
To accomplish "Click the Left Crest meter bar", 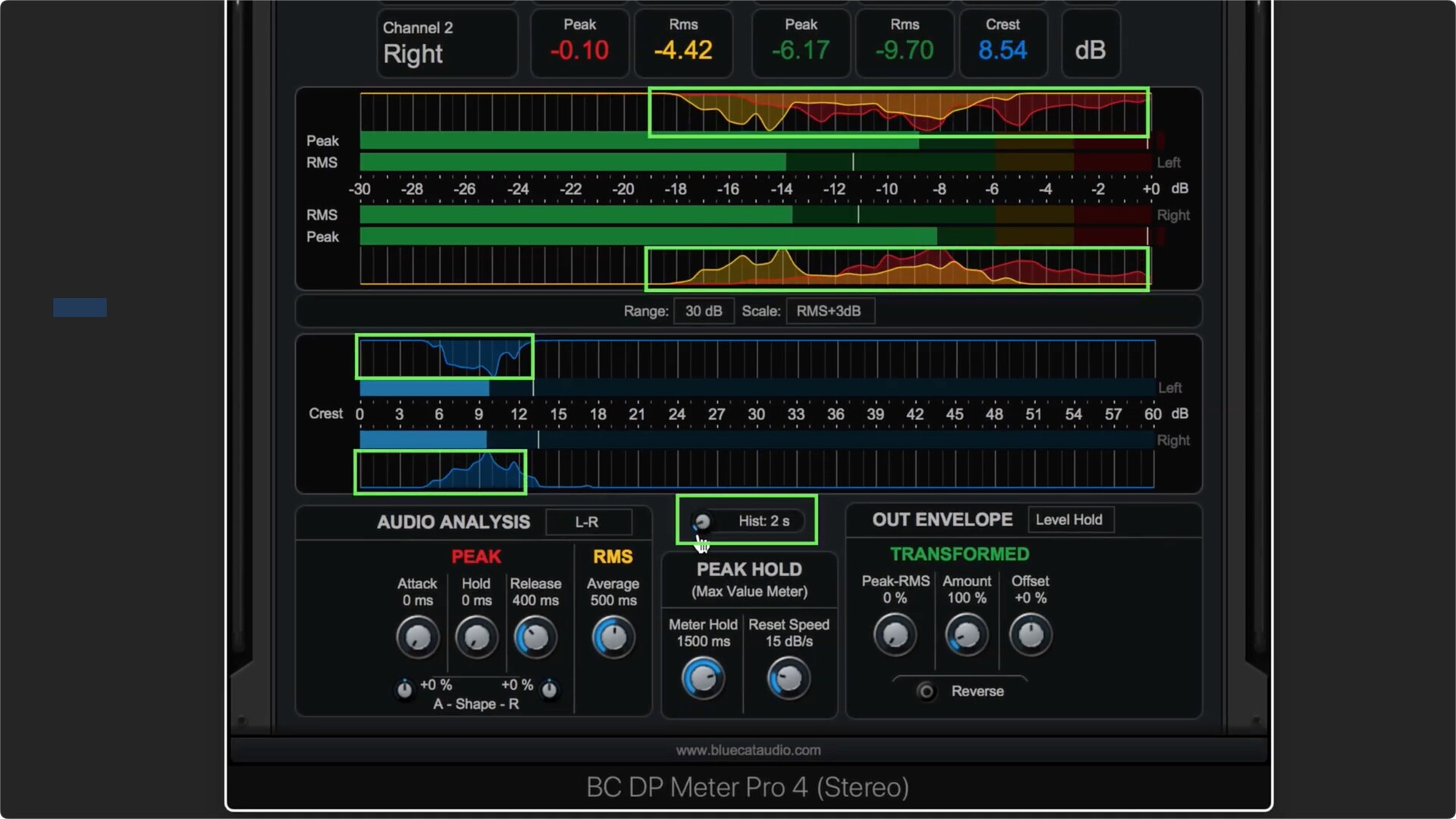I will click(x=757, y=388).
